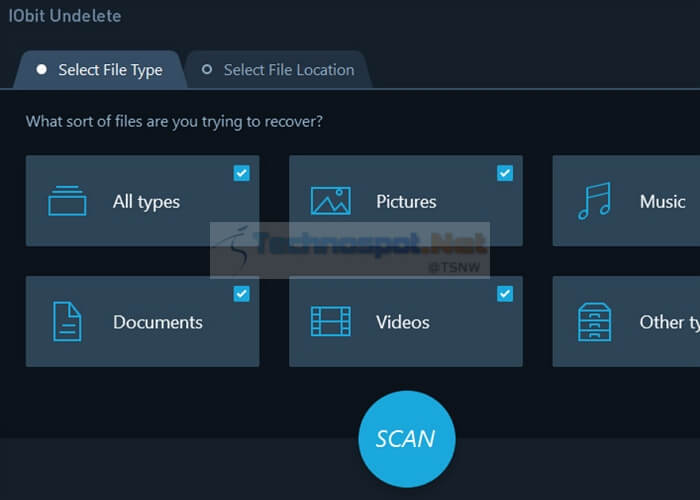Uncheck the All types checkbox
This screenshot has height=500, width=700.
tap(242, 173)
